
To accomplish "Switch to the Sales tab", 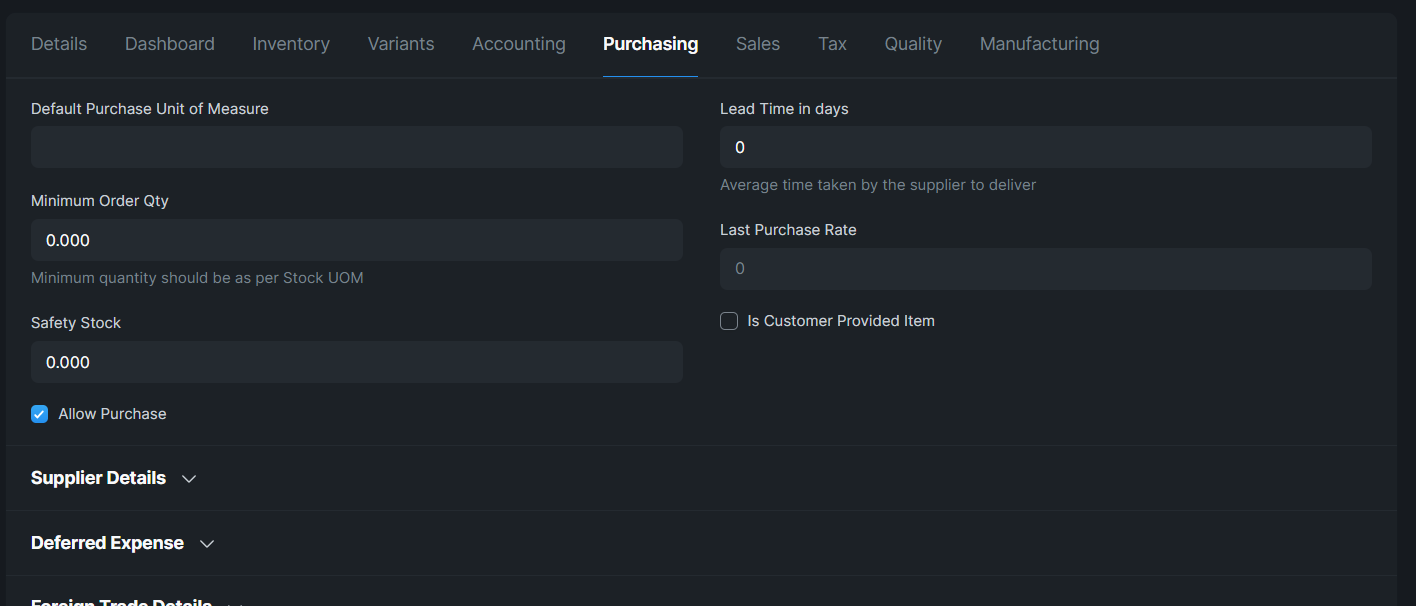I will pos(758,44).
